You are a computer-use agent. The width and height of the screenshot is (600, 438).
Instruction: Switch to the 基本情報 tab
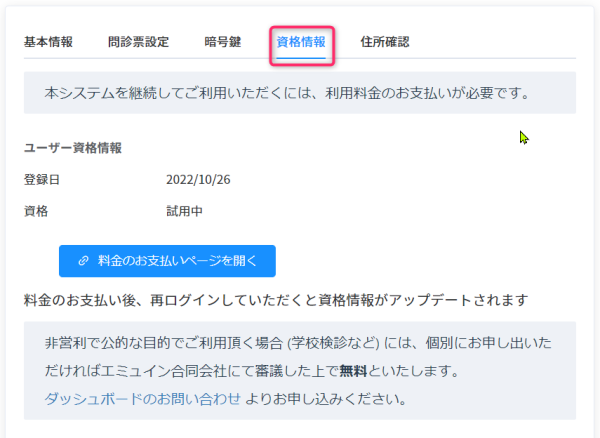48,42
